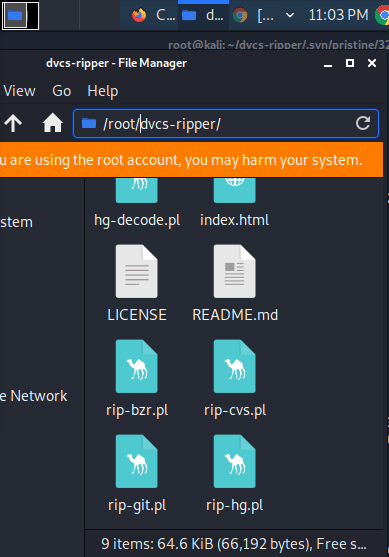
Task: Select the rip-hg.pl Perl script icon
Action: [234, 461]
